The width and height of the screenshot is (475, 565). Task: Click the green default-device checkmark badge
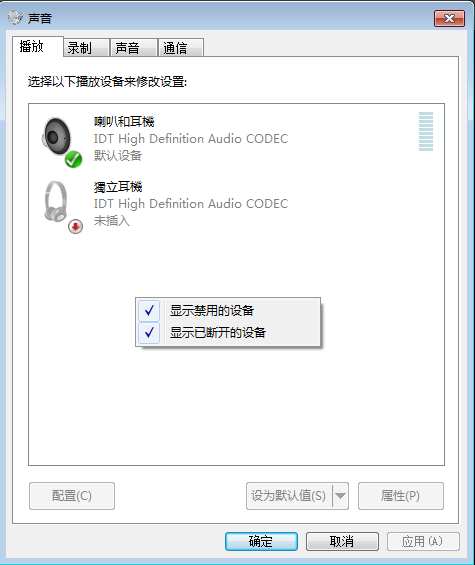point(74,159)
